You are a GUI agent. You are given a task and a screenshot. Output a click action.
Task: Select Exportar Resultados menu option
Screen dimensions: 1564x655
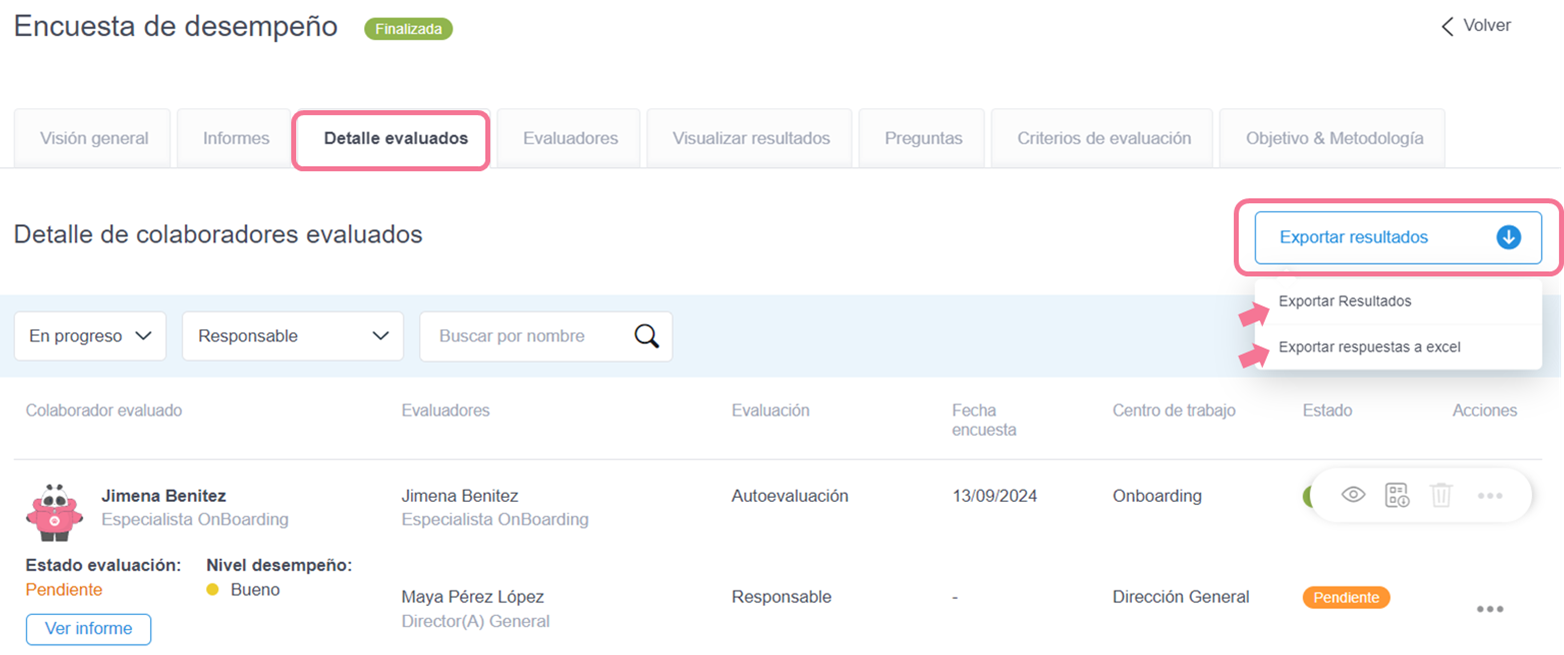pyautogui.click(x=1345, y=301)
